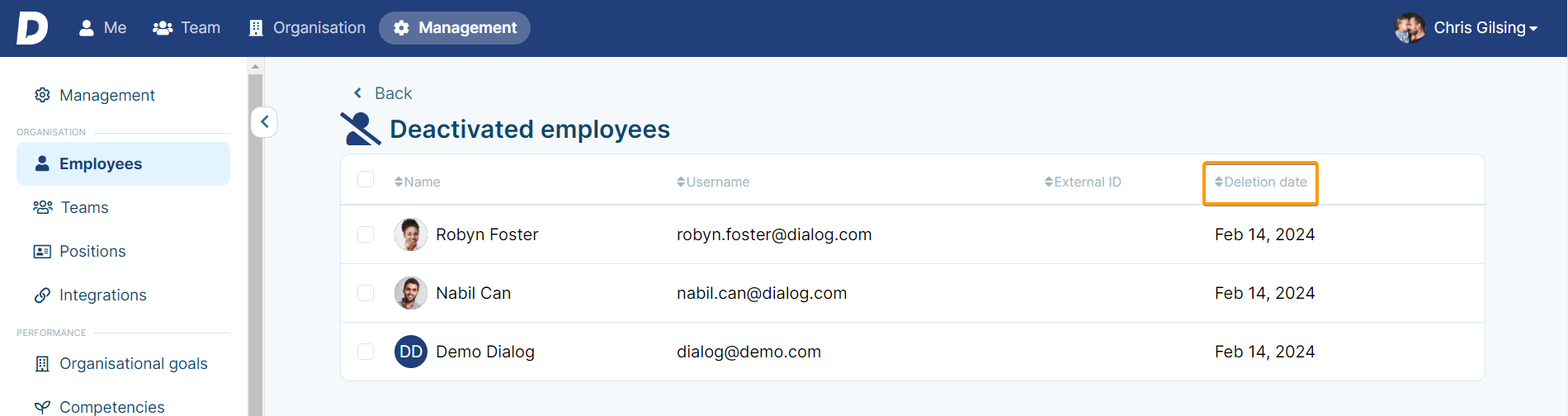Select Robyn Foster's row checkbox
This screenshot has height=416, width=1568.
point(366,234)
